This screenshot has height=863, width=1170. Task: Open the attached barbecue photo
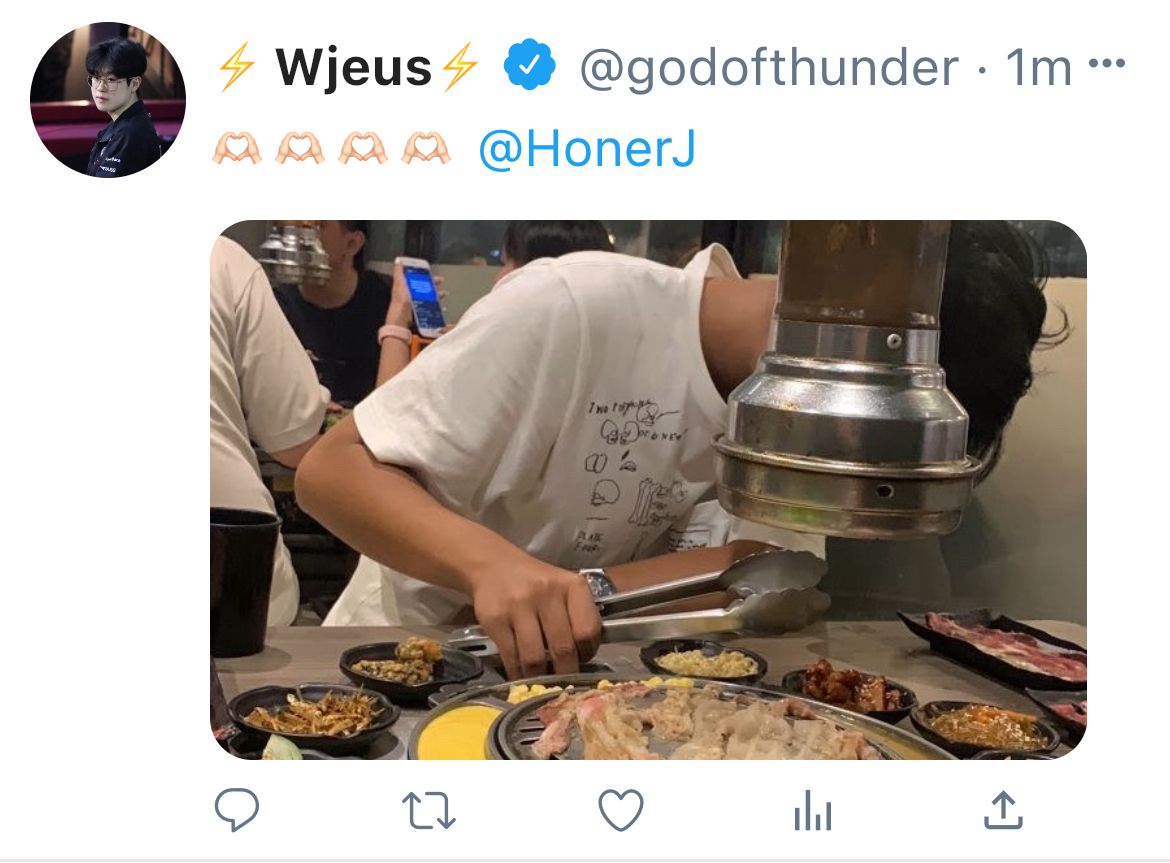[x=648, y=490]
